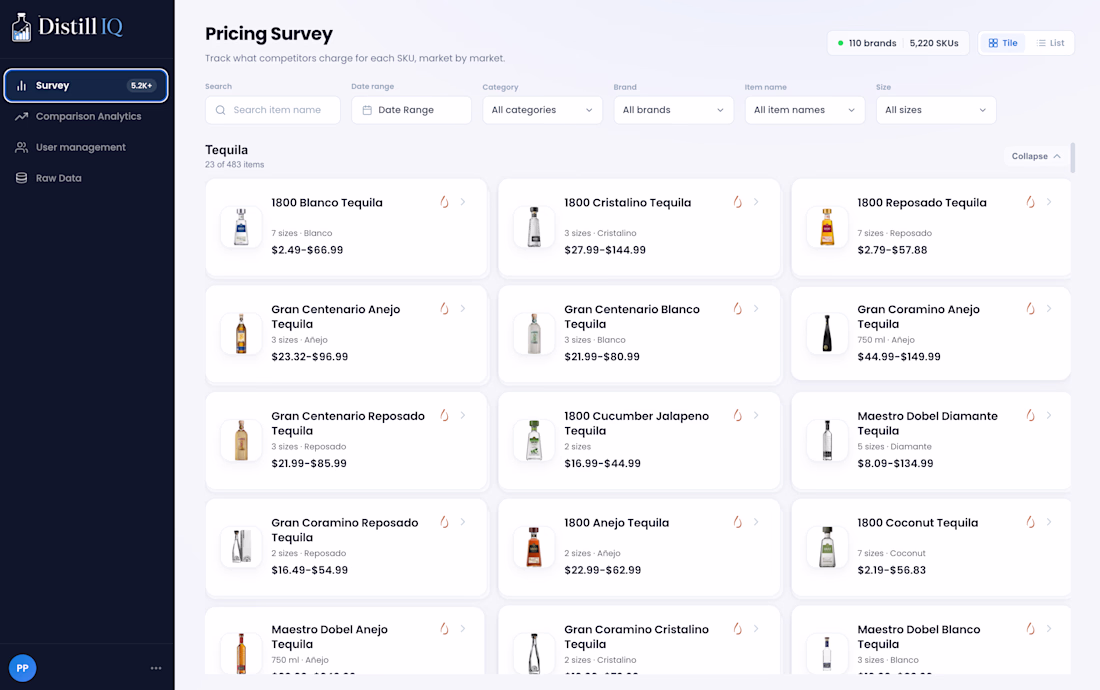Click the $27.99-$144.99 price range
This screenshot has height=690, width=1100.
(x=605, y=250)
